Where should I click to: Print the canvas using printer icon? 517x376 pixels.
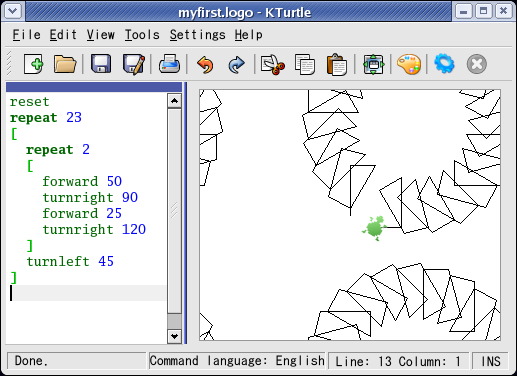tap(170, 64)
